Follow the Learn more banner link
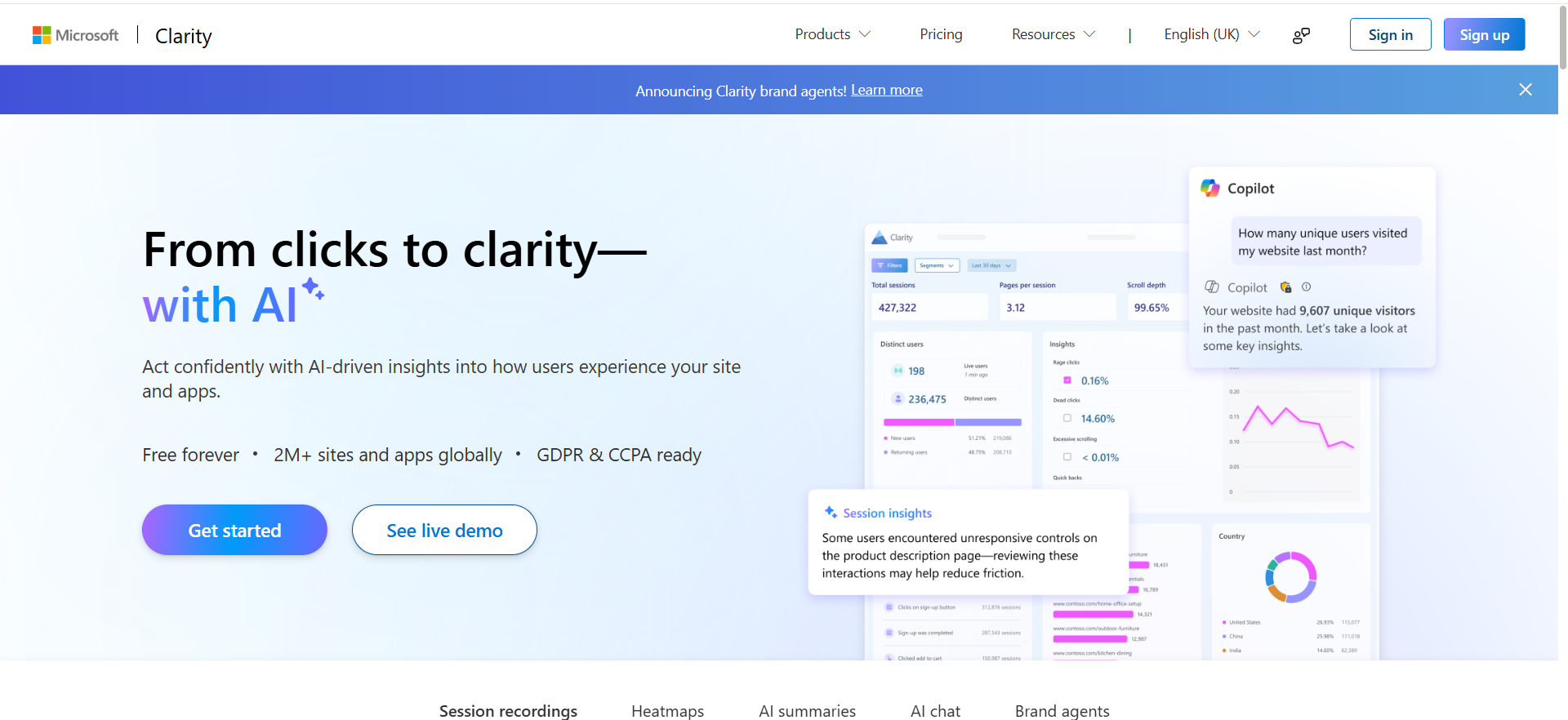Viewport: 1568px width, 720px height. [x=887, y=90]
